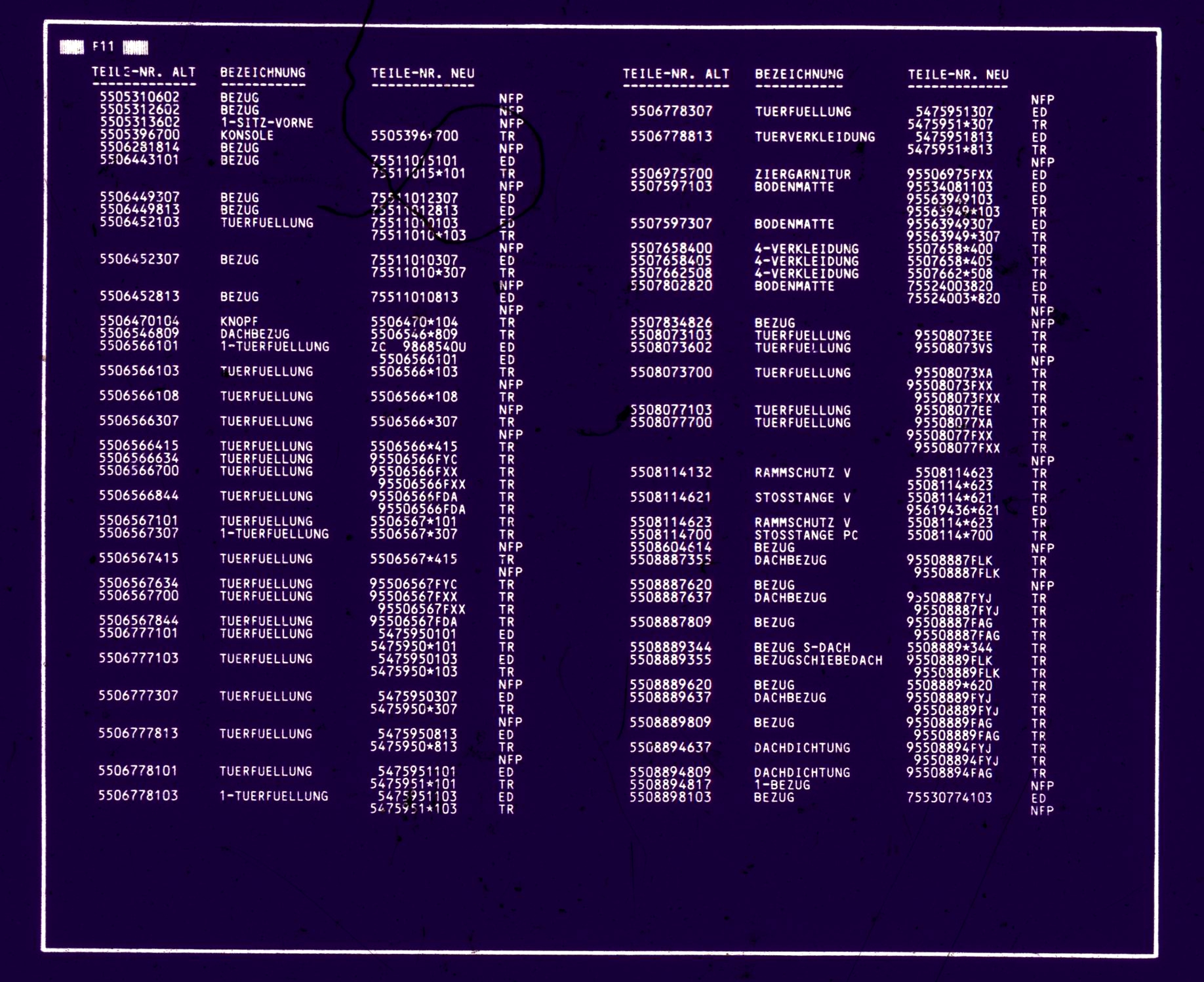Click old part number 5506449813
The width and height of the screenshot is (1204, 982).
[x=140, y=209]
